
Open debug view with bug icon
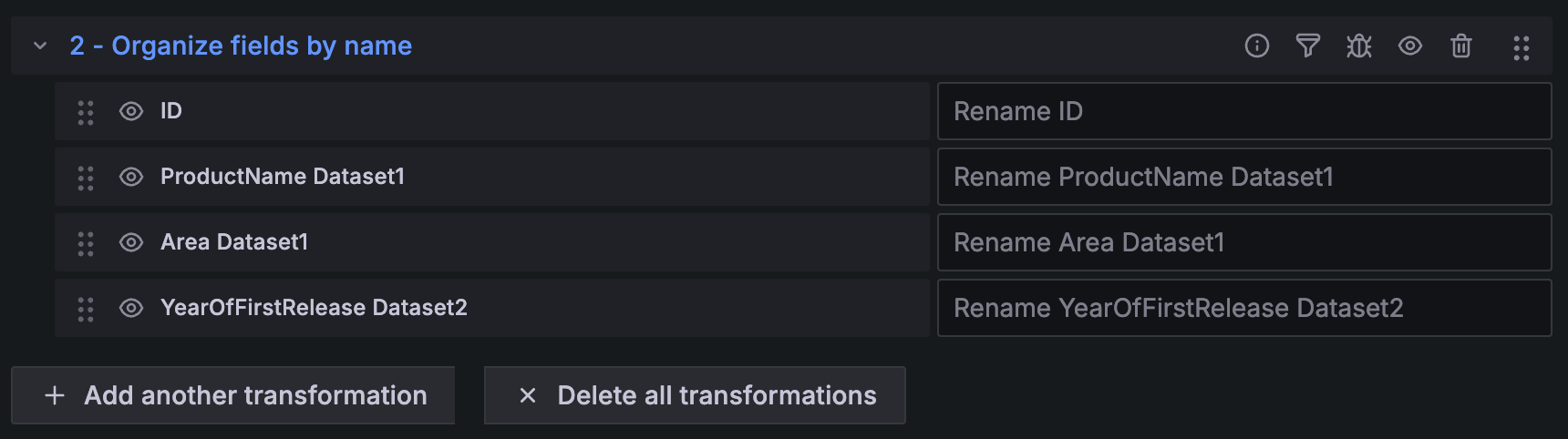(1358, 46)
